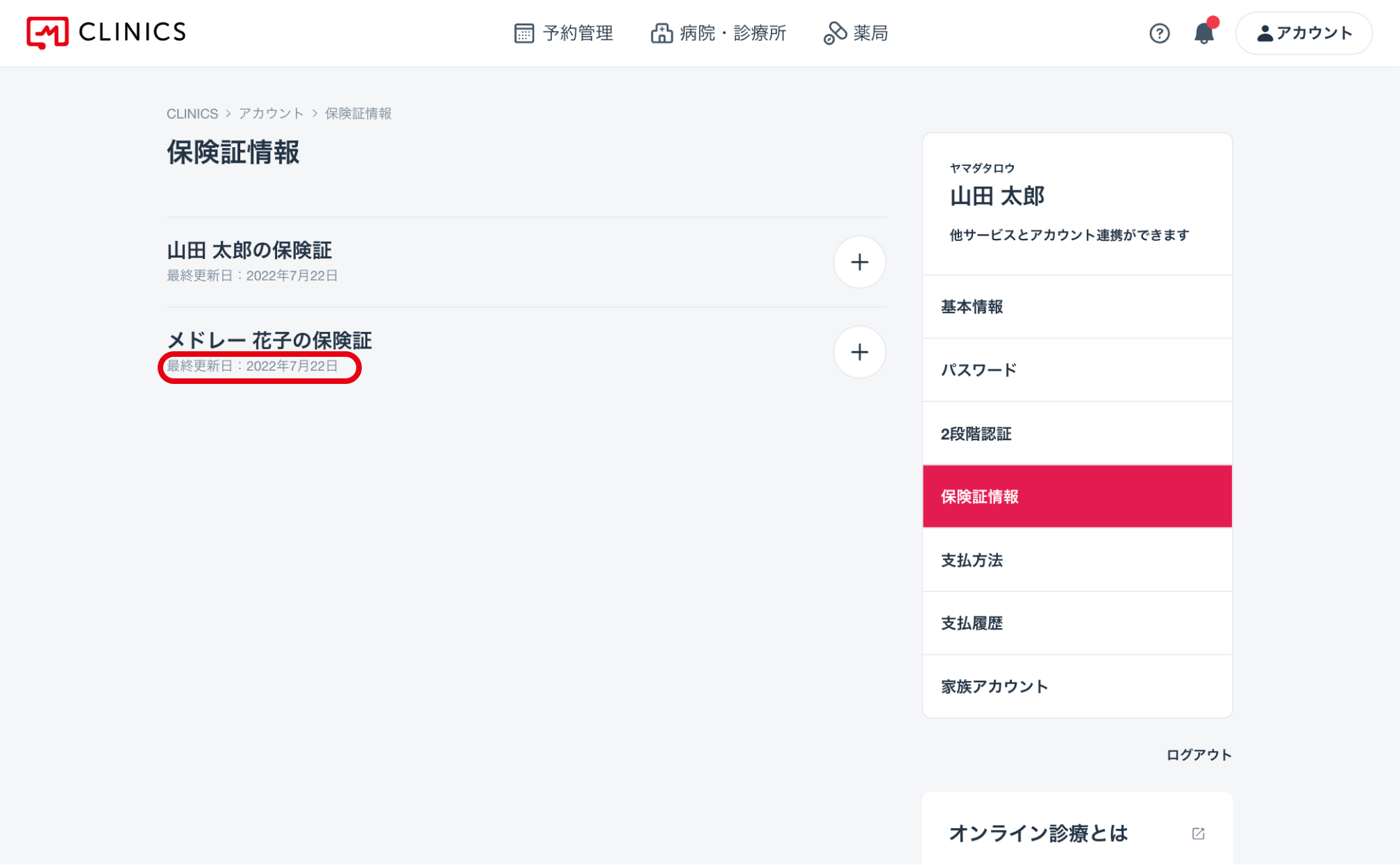Click the 山田 太郎 name in the profile card
This screenshot has width=1400, height=865.
pyautogui.click(x=997, y=196)
